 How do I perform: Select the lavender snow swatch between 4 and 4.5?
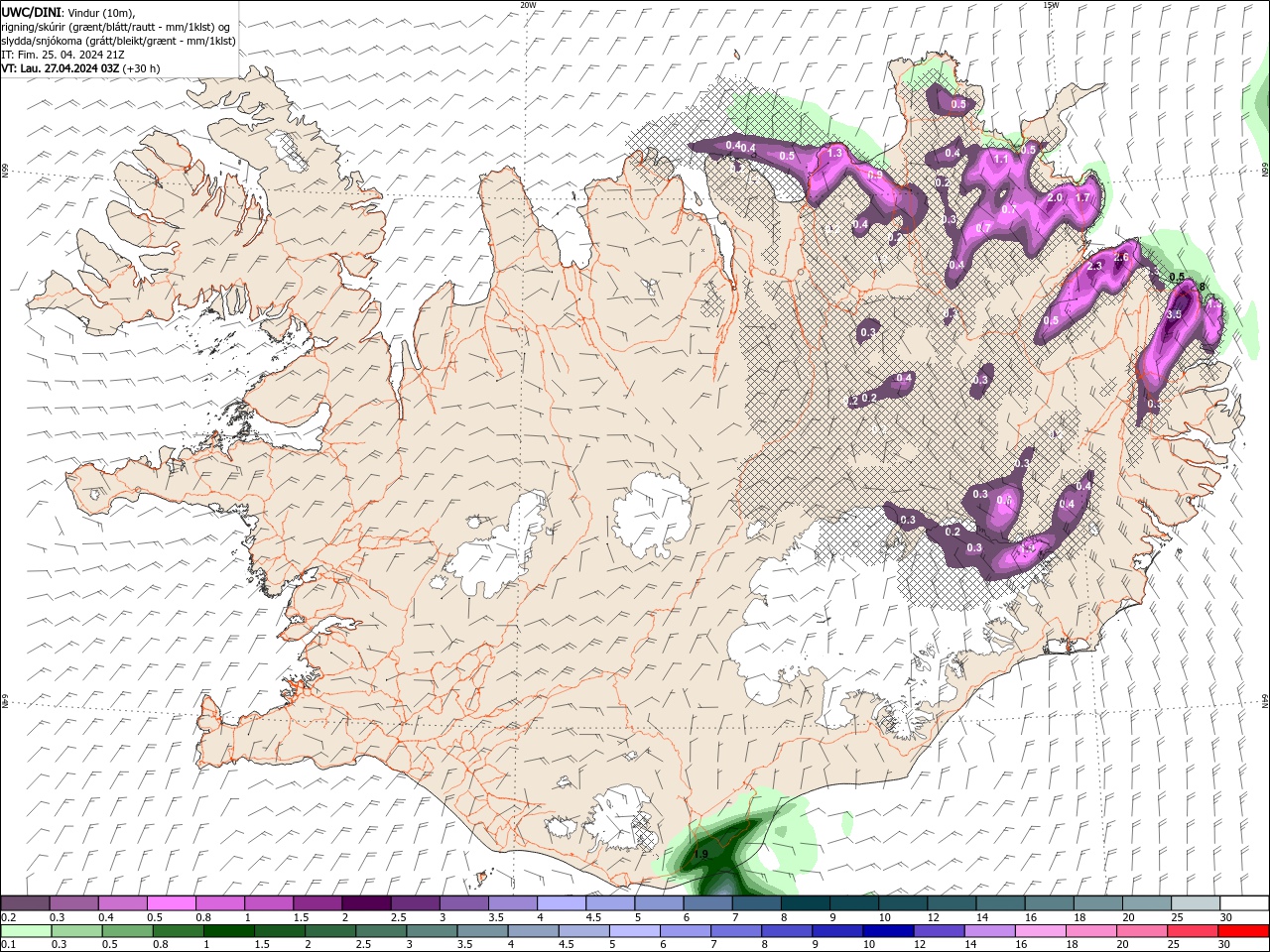point(562,903)
